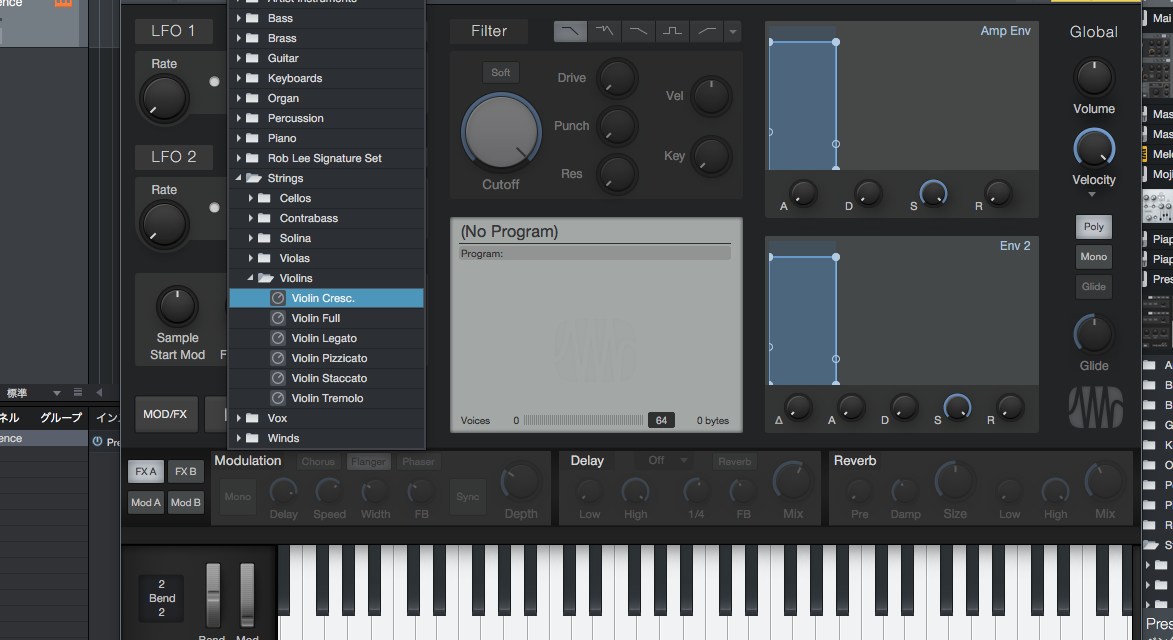
Task: Expand the Organ folder
Action: click(239, 98)
